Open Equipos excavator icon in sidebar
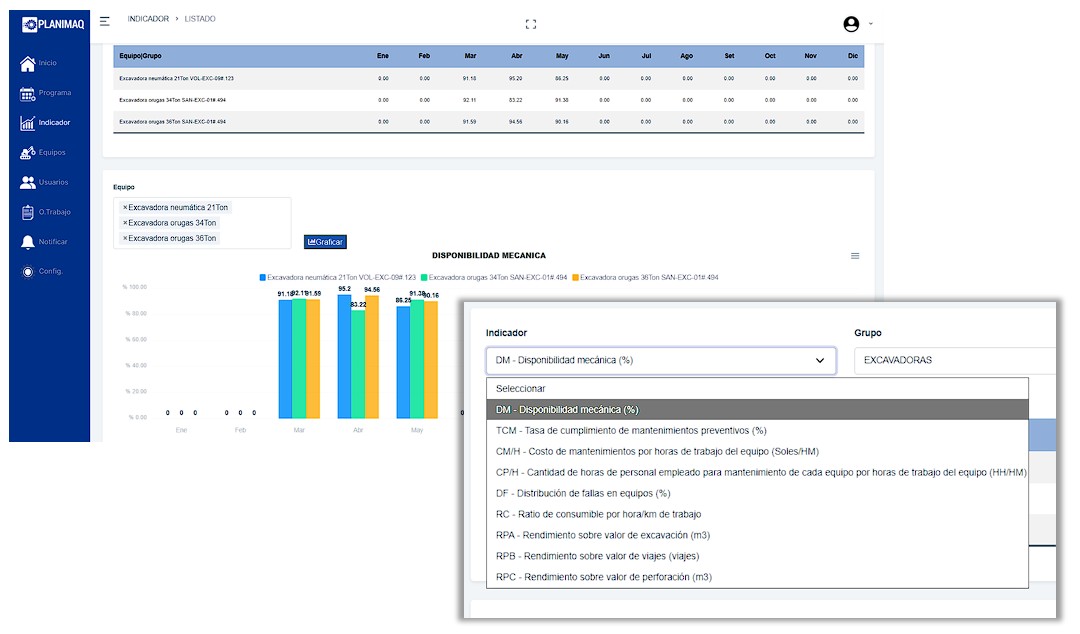 coord(28,153)
